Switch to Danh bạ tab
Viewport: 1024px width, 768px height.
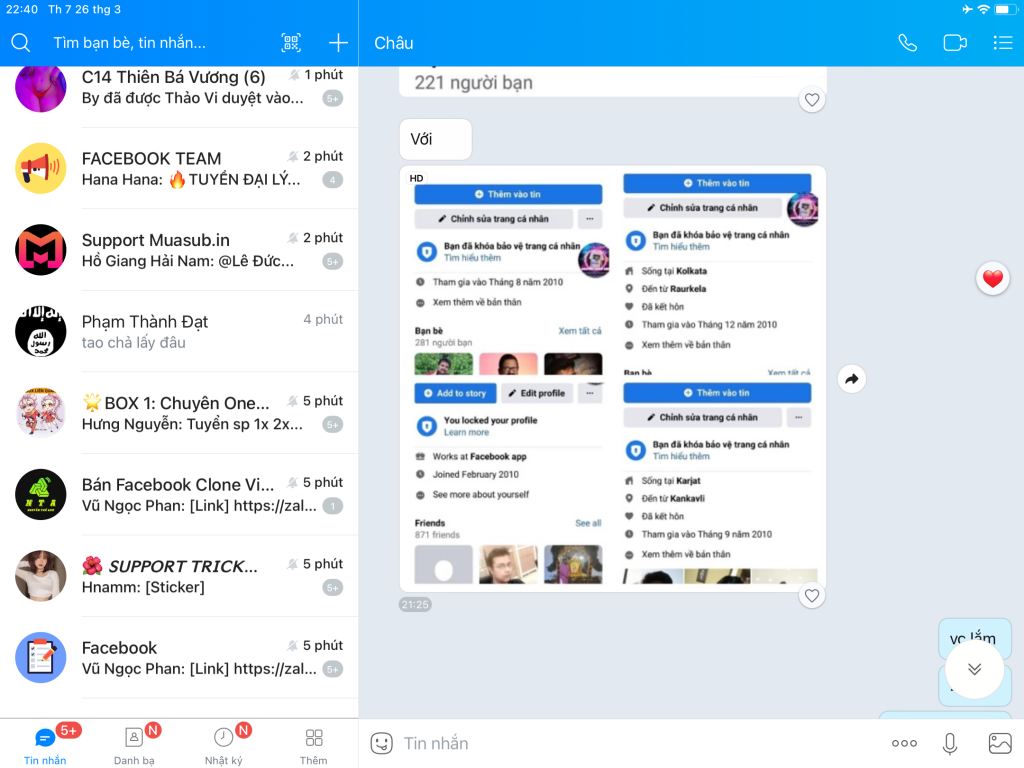click(134, 744)
